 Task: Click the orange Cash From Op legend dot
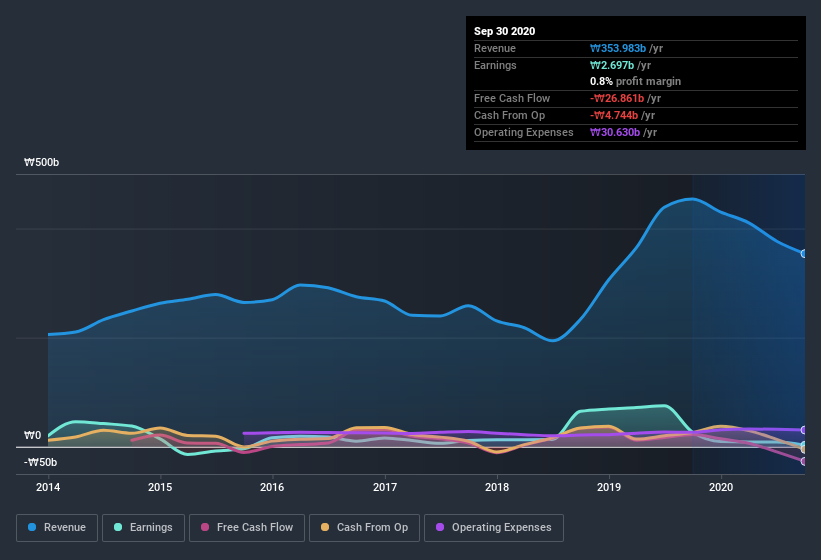(x=325, y=527)
